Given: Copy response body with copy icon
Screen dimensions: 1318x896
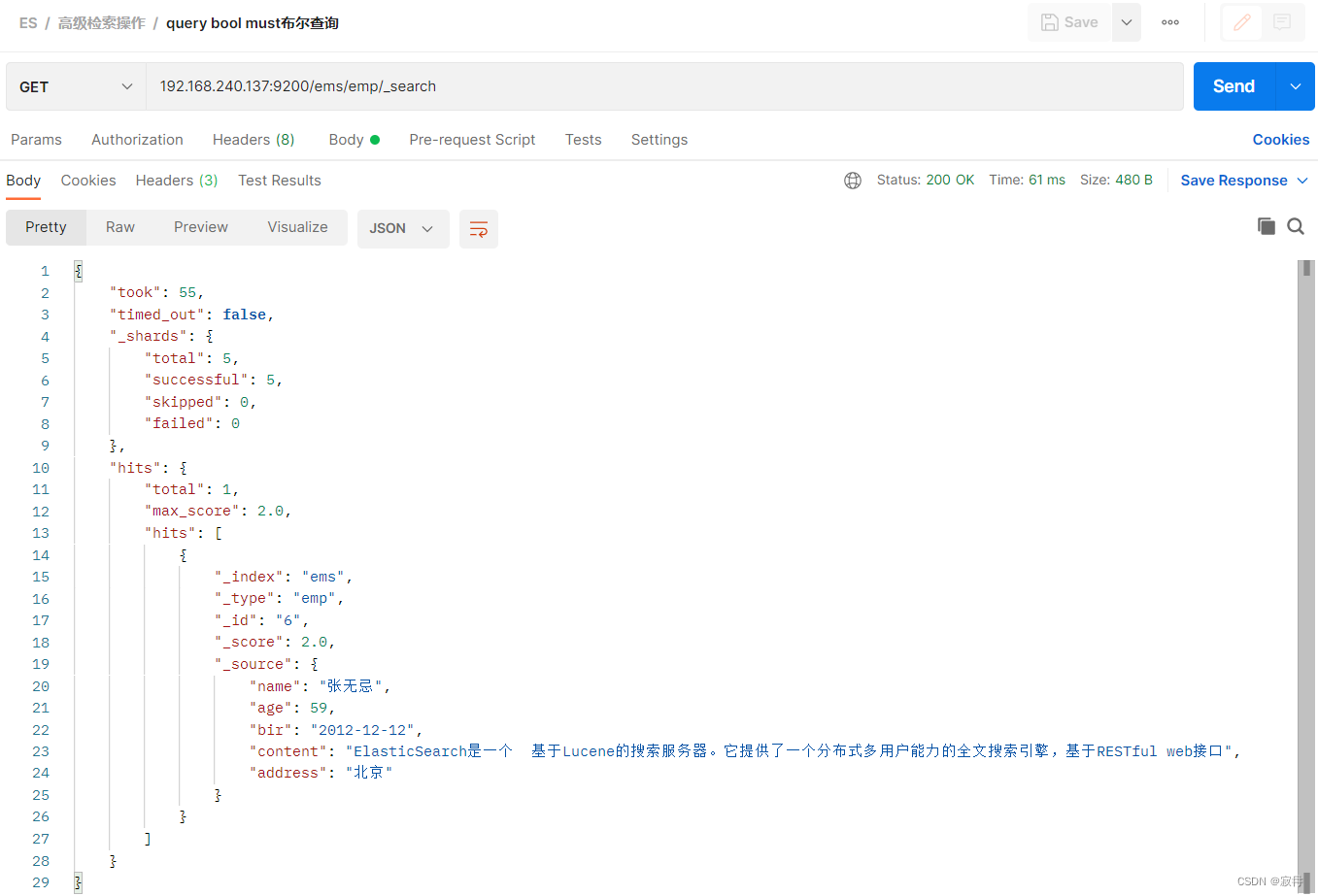Looking at the screenshot, I should (x=1267, y=226).
